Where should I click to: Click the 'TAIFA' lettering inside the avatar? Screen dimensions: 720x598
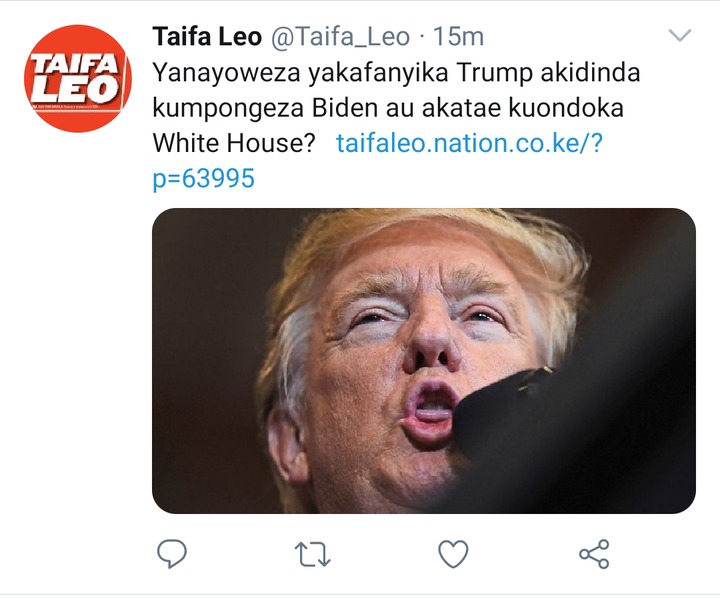point(74,64)
